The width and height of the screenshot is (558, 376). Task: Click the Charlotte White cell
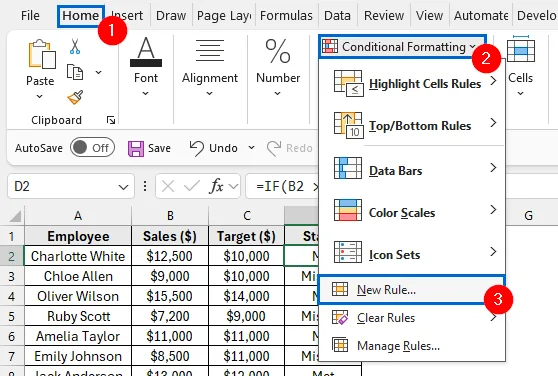click(78, 256)
